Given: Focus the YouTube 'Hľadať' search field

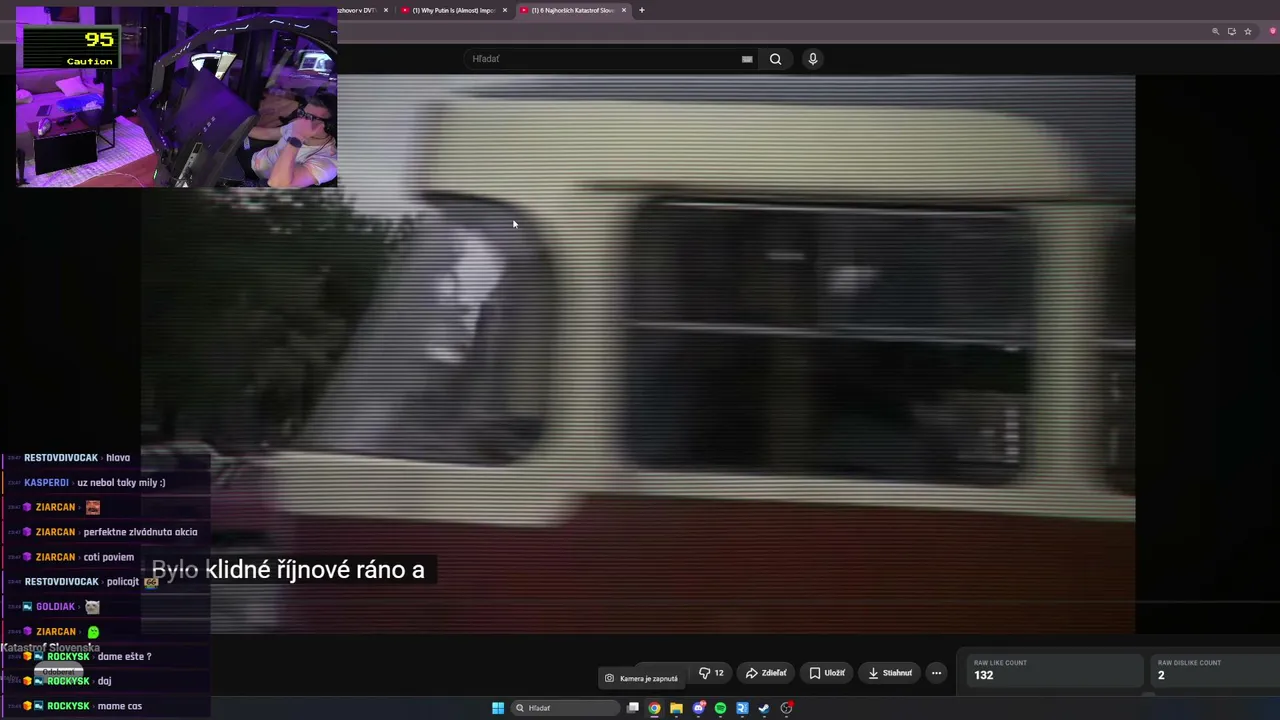Looking at the screenshot, I should (612, 59).
